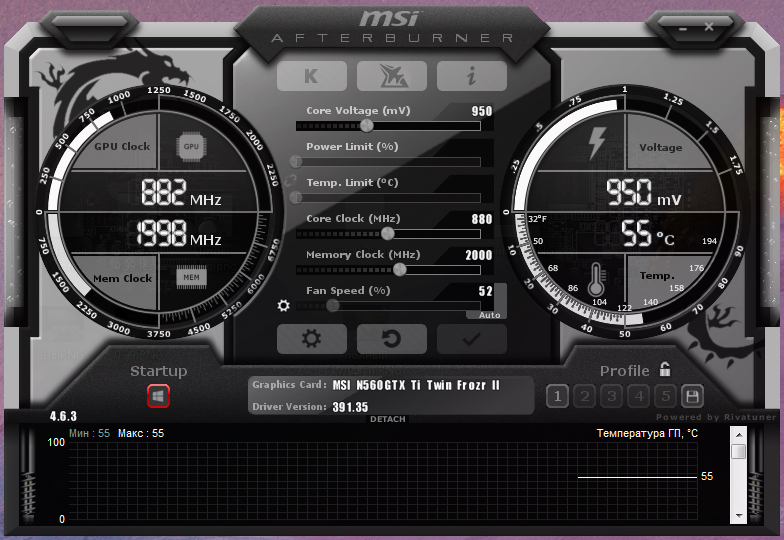Click the Memory Clock value 2000
The image size is (784, 540).
479,255
